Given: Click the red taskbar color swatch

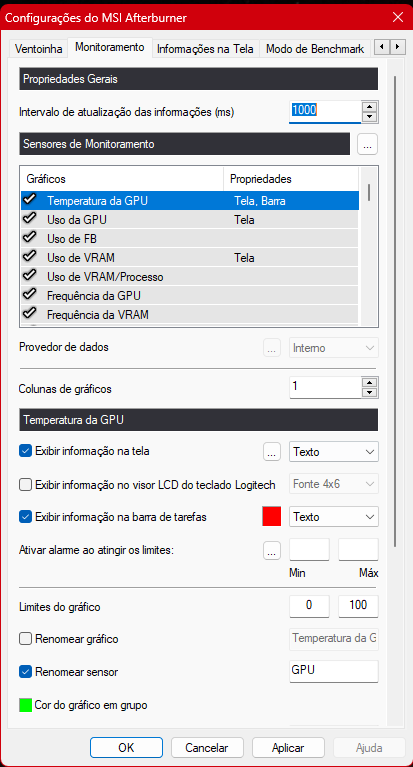Looking at the screenshot, I should click(272, 517).
